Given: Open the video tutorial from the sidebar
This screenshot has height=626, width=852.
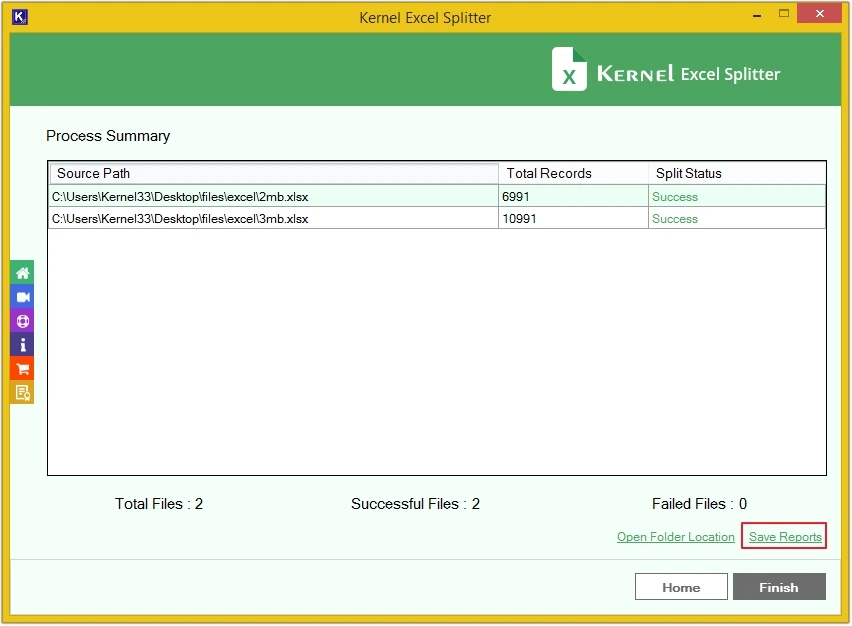Looking at the screenshot, I should point(21,296).
